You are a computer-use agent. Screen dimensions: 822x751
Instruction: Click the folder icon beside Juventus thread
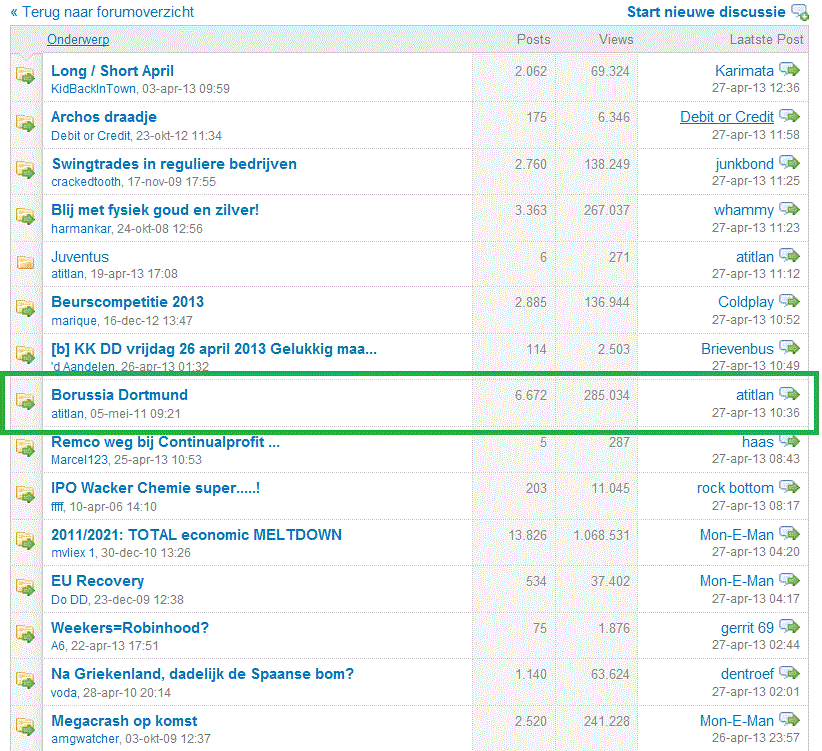click(x=25, y=262)
